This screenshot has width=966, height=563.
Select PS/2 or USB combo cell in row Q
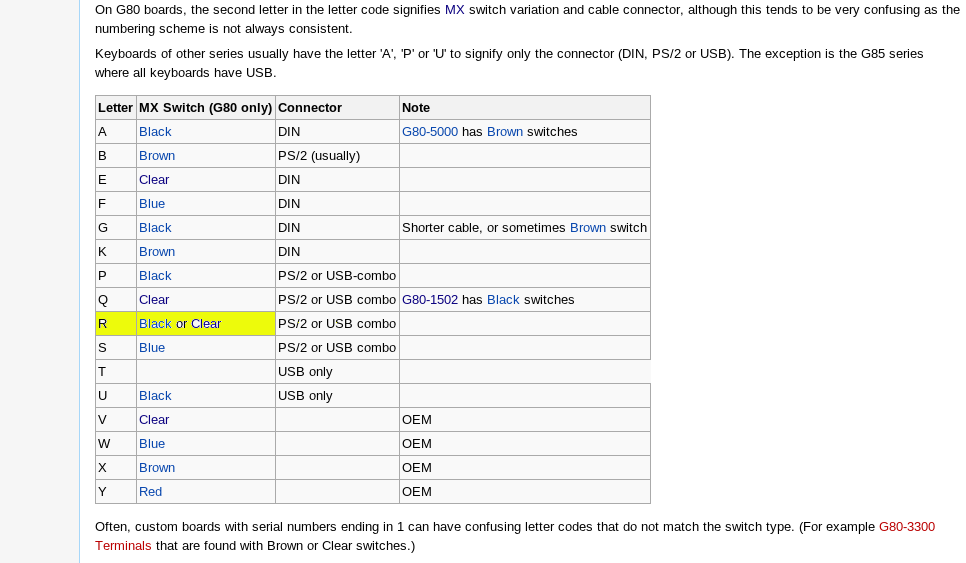(338, 300)
